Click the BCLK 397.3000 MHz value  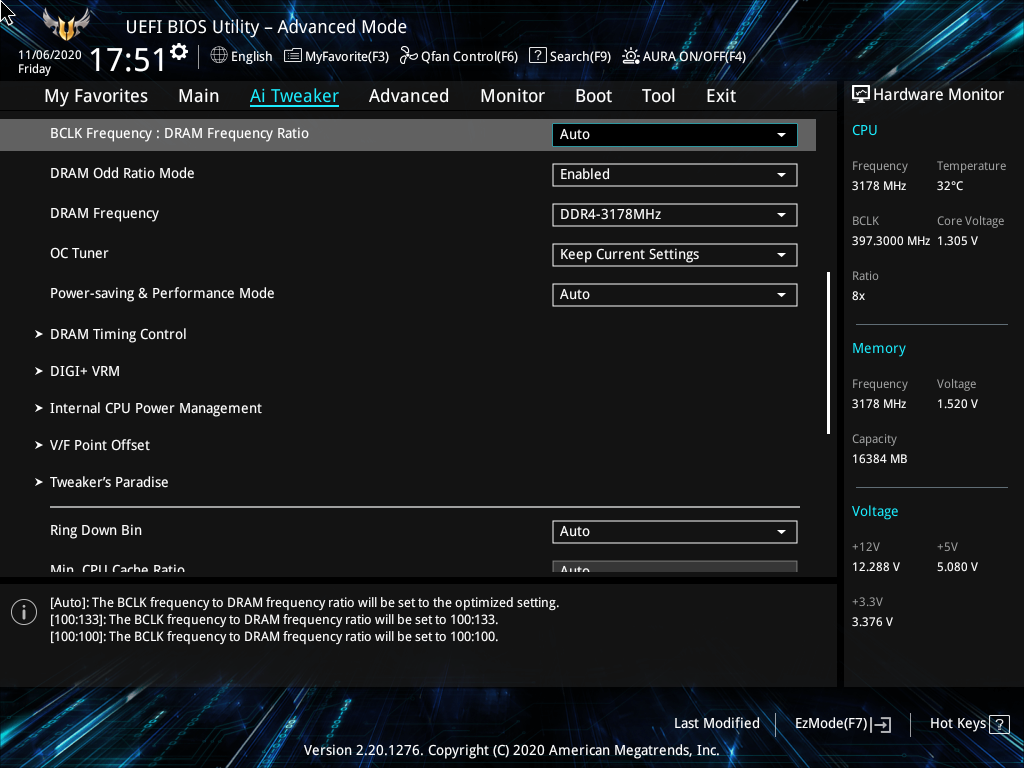click(x=891, y=241)
